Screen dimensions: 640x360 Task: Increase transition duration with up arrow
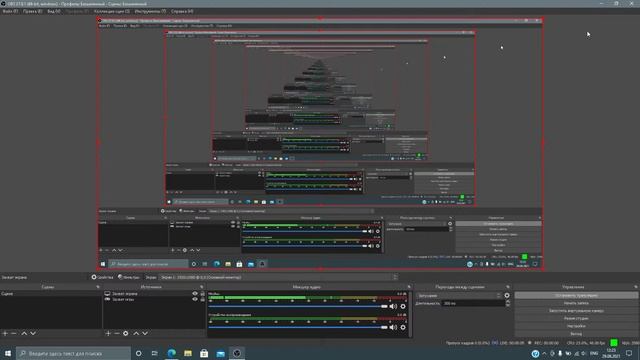click(507, 302)
